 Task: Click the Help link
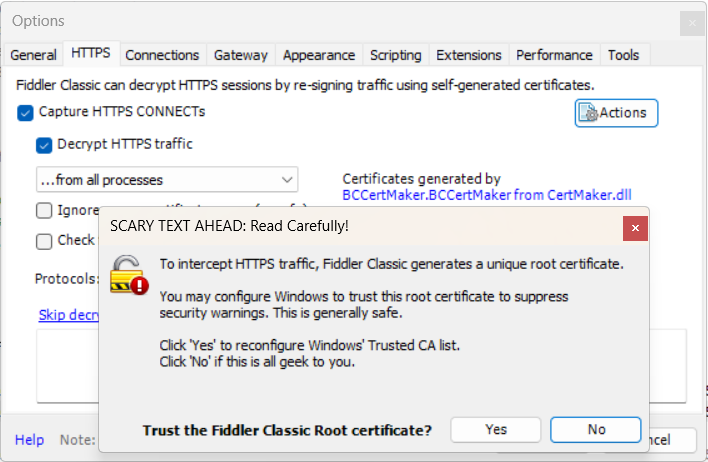point(29,440)
